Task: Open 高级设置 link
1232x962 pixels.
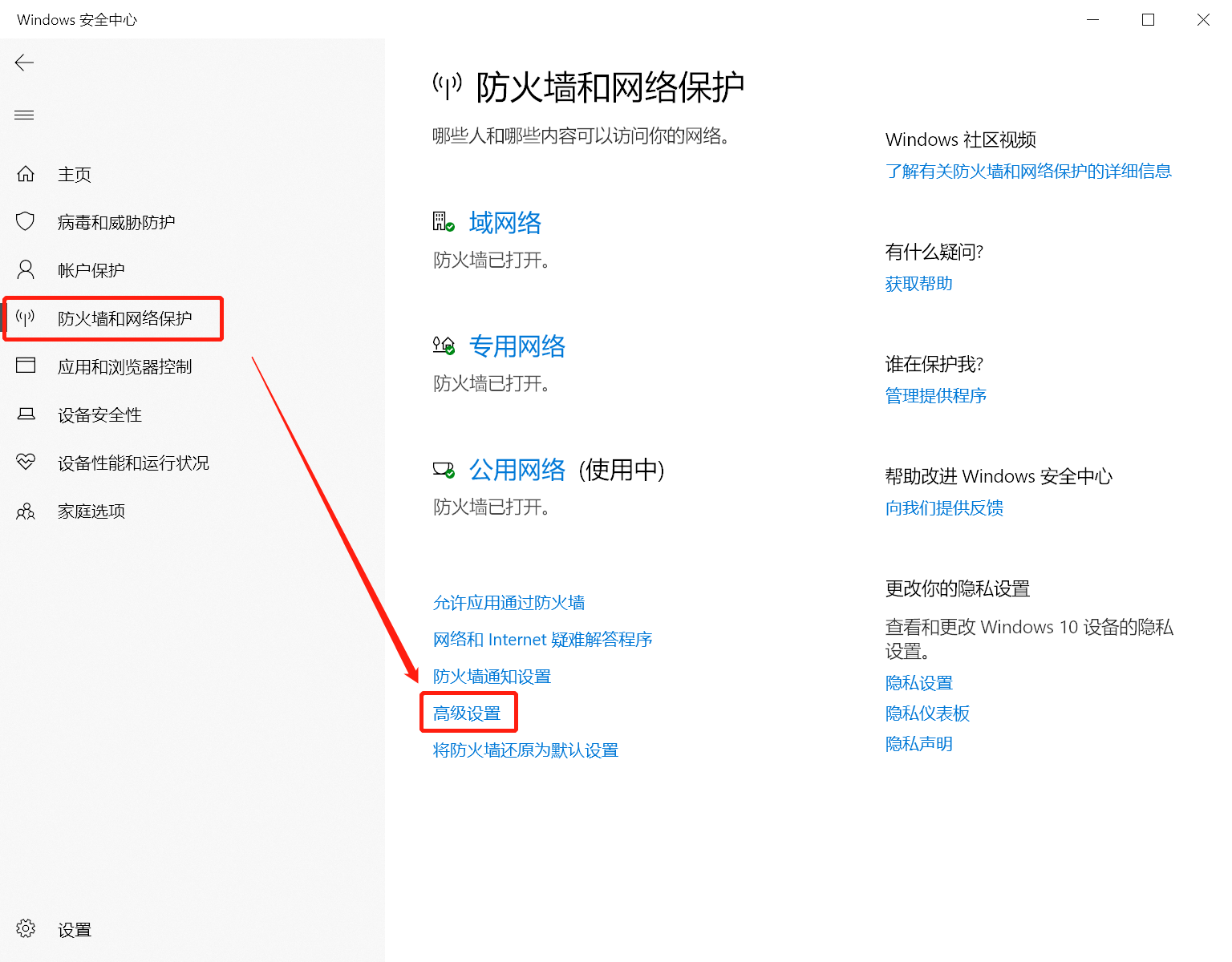Action: tap(467, 713)
